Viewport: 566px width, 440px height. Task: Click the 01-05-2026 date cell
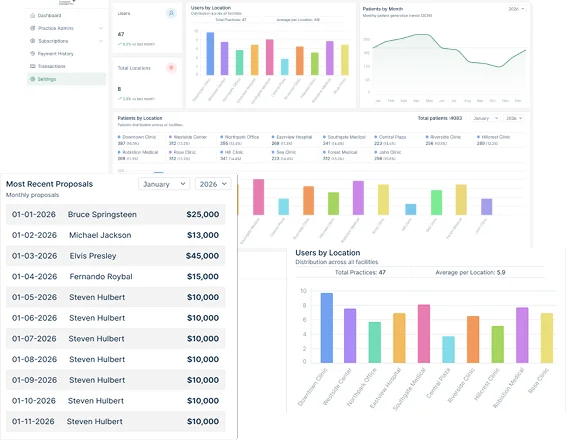(x=34, y=297)
